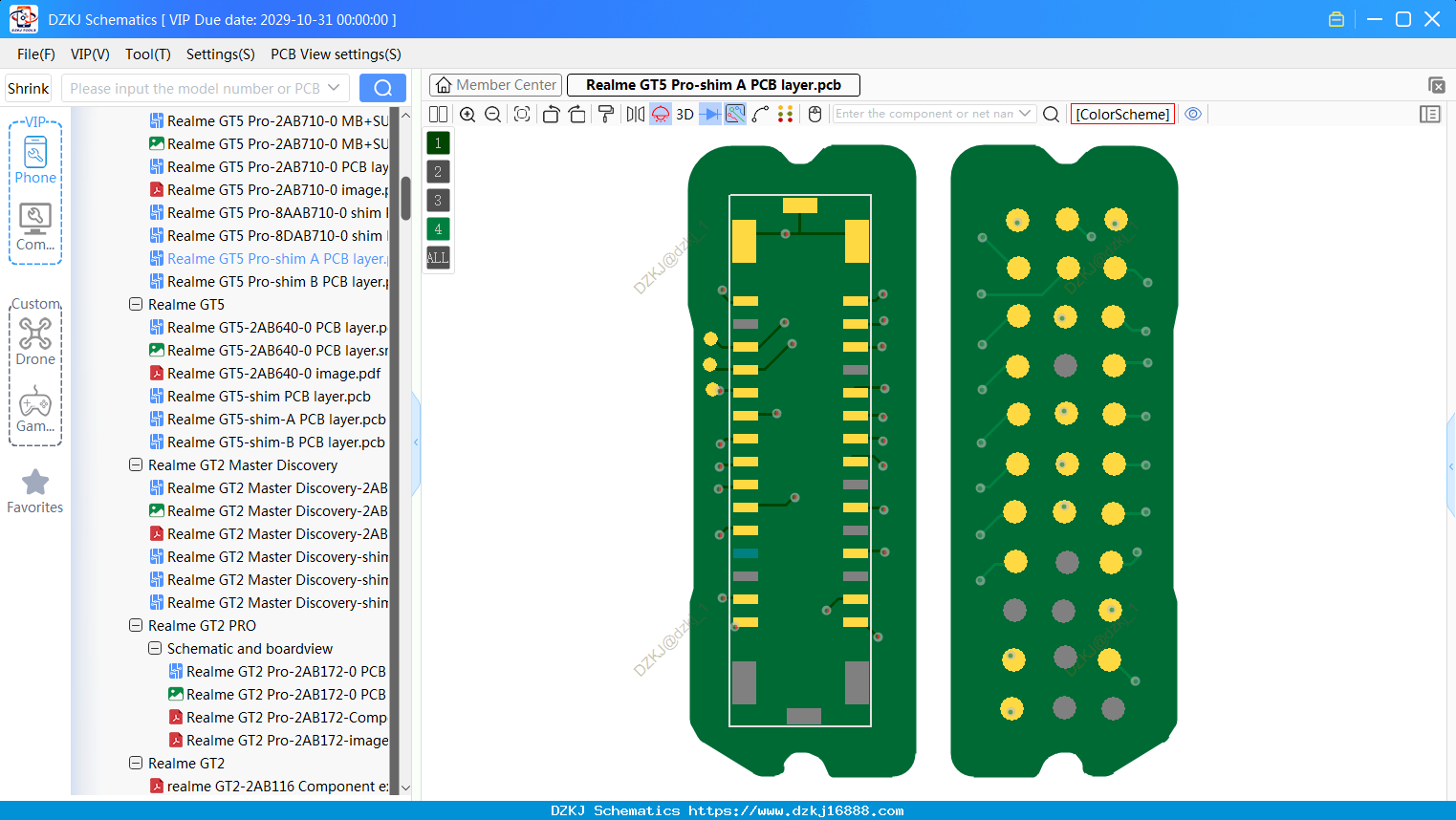Collapse the left file tree panel handle

[416, 442]
